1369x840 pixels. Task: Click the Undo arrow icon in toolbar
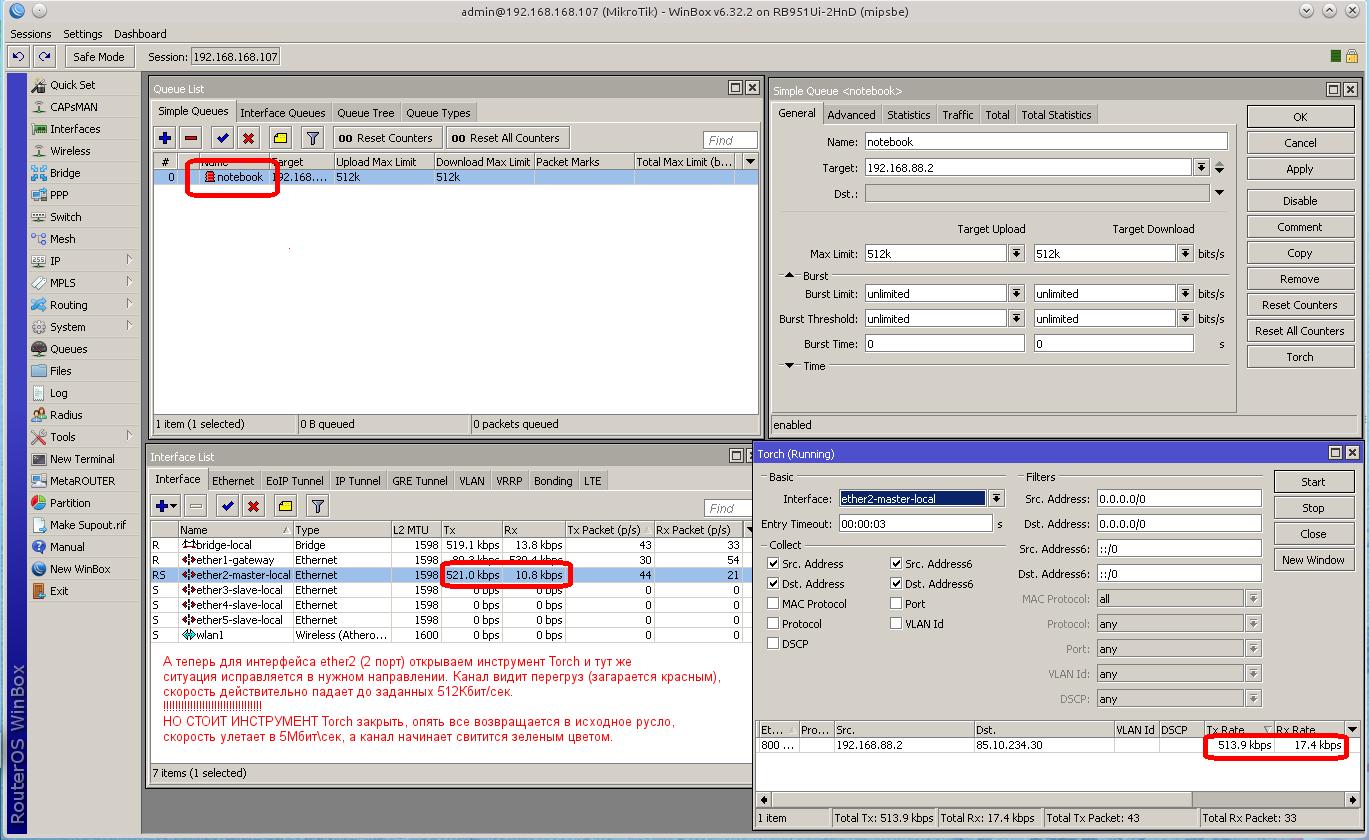tap(18, 57)
